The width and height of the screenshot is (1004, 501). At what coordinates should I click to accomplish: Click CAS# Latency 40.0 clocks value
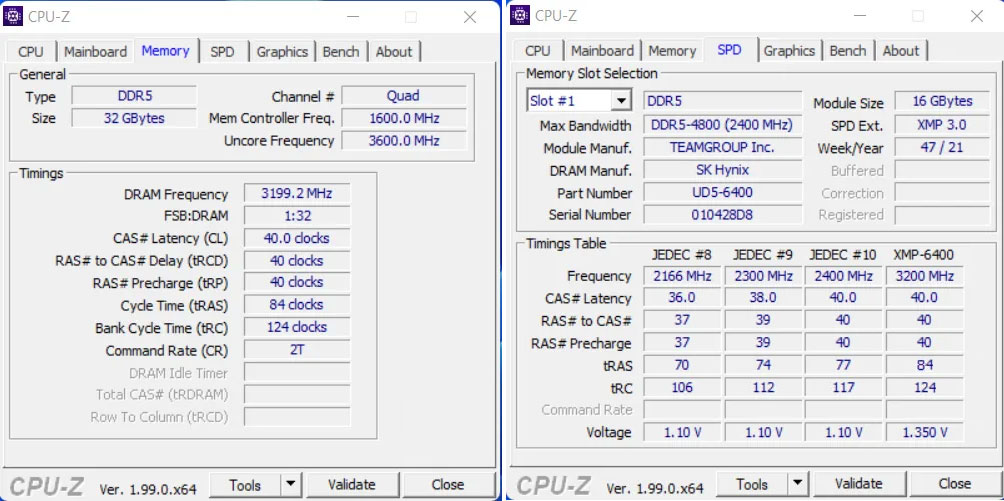coord(297,238)
